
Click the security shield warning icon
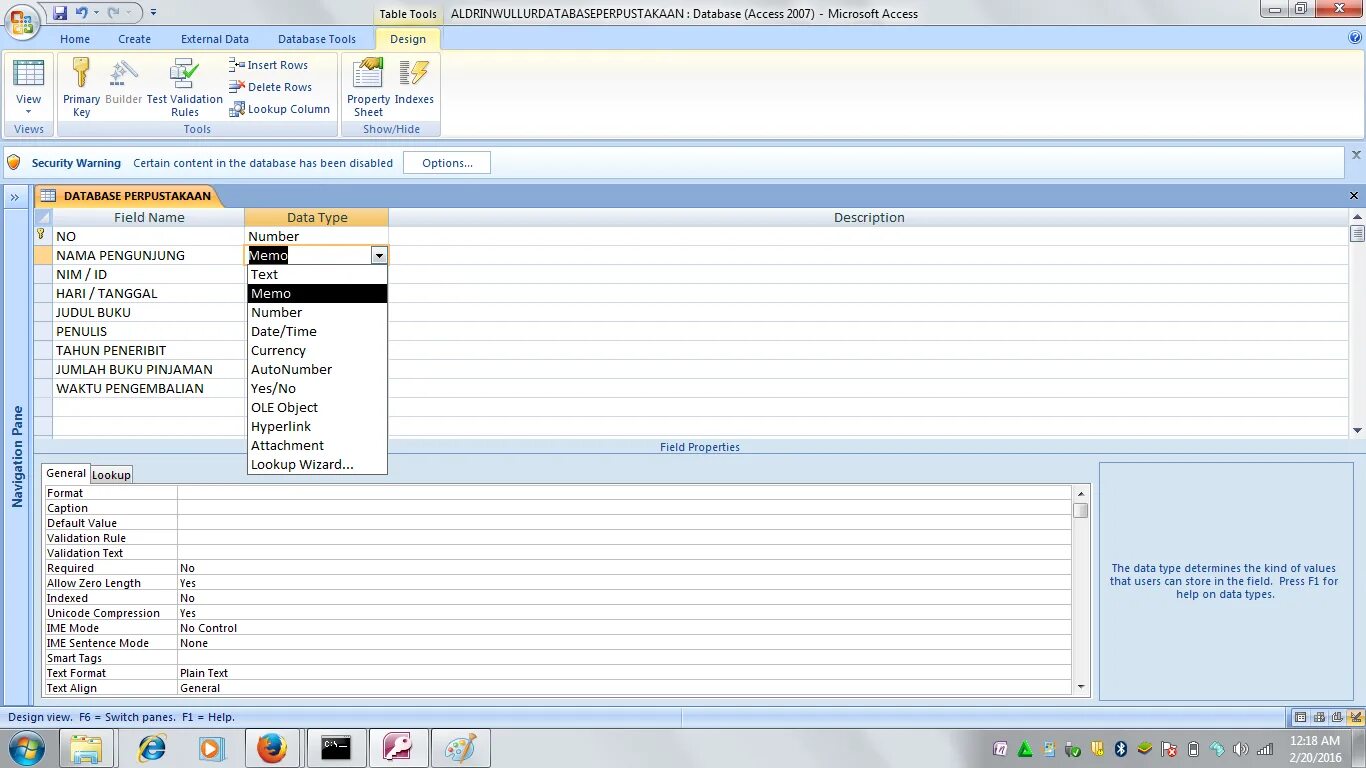pos(14,162)
